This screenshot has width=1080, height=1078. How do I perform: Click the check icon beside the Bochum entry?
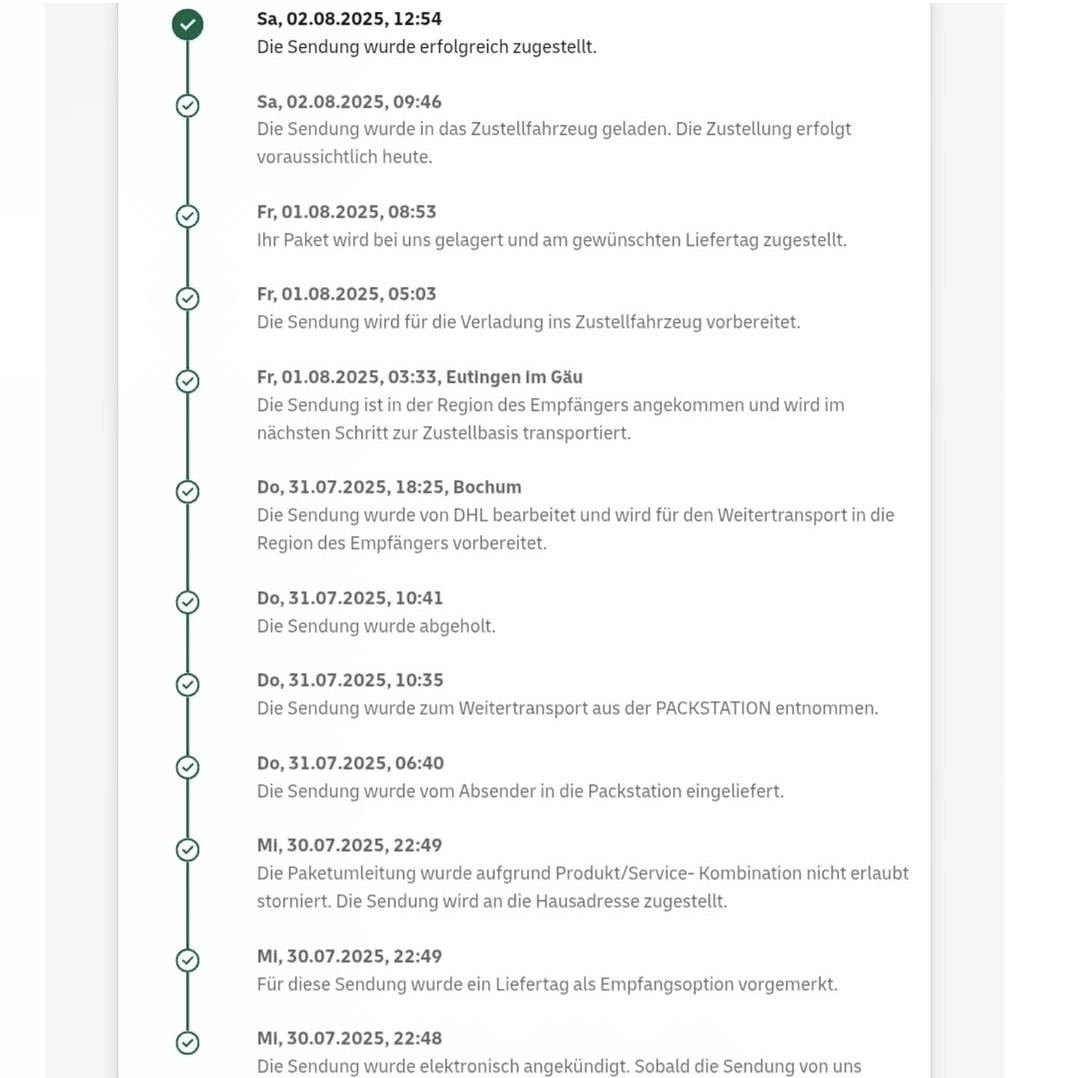(x=187, y=491)
